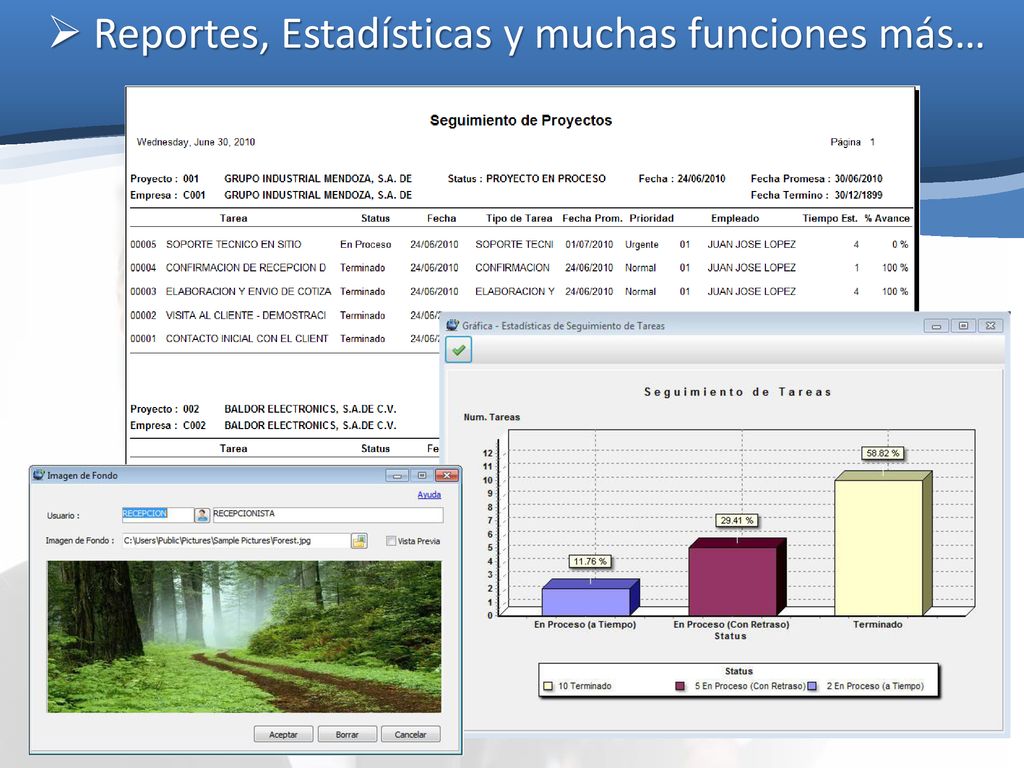Maximize the Gráfica statistics window
1024x768 pixels.
pos(963,325)
